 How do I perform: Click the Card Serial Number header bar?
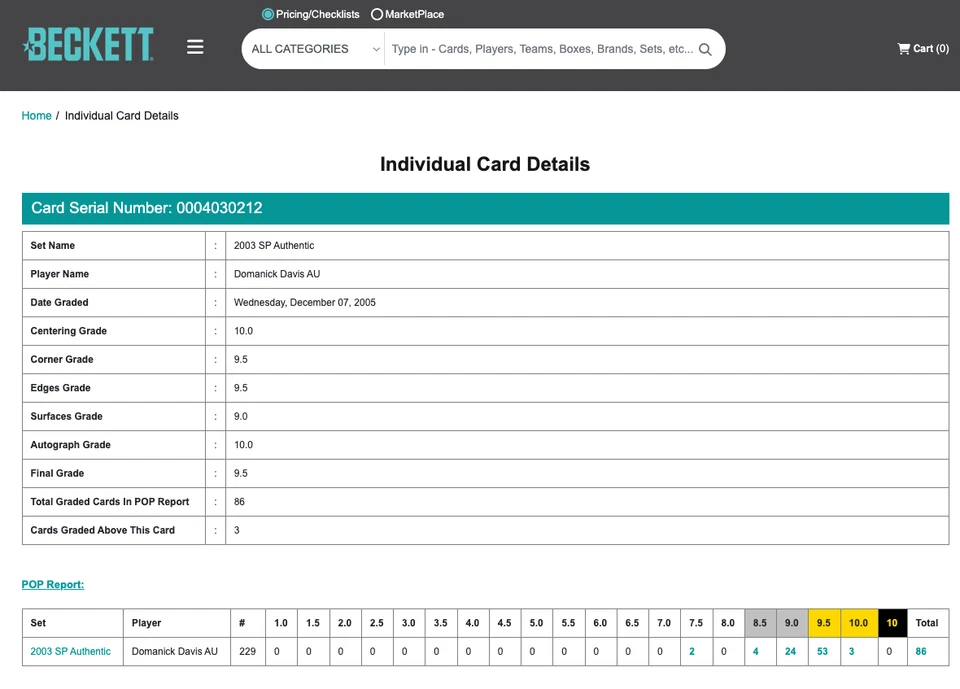click(x=485, y=208)
